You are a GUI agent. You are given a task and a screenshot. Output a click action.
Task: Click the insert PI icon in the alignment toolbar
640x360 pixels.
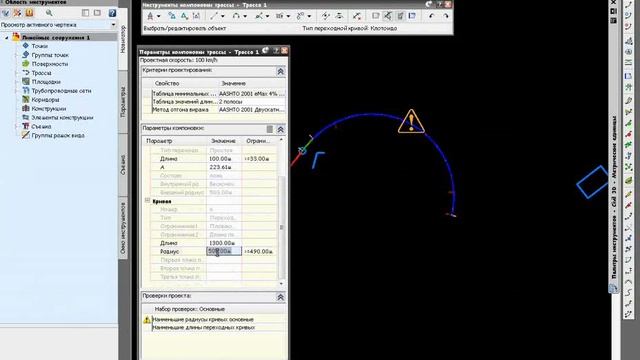coord(325,16)
